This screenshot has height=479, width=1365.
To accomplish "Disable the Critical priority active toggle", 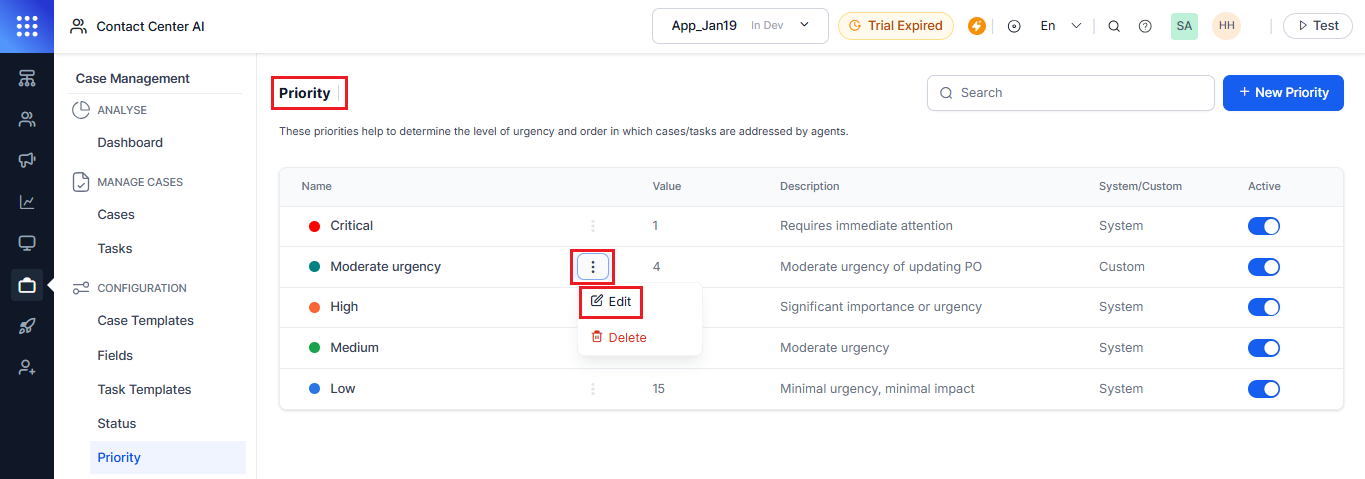I will pyautogui.click(x=1263, y=226).
